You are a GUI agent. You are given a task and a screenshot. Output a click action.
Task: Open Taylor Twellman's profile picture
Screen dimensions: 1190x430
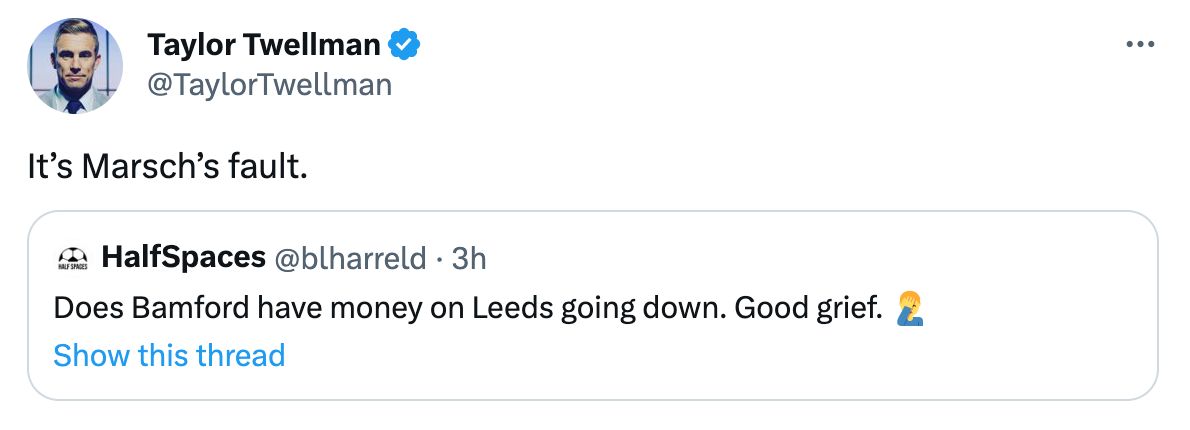point(75,66)
